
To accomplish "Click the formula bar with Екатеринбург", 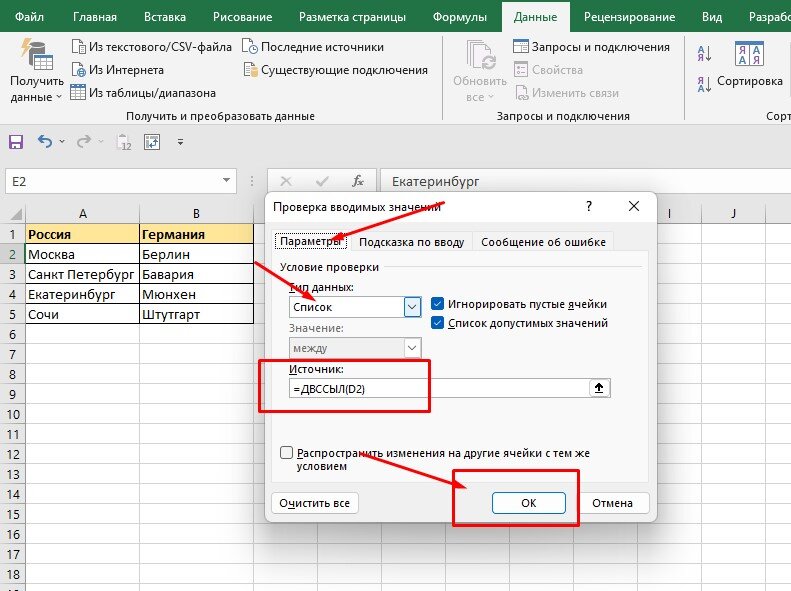I will pyautogui.click(x=585, y=181).
